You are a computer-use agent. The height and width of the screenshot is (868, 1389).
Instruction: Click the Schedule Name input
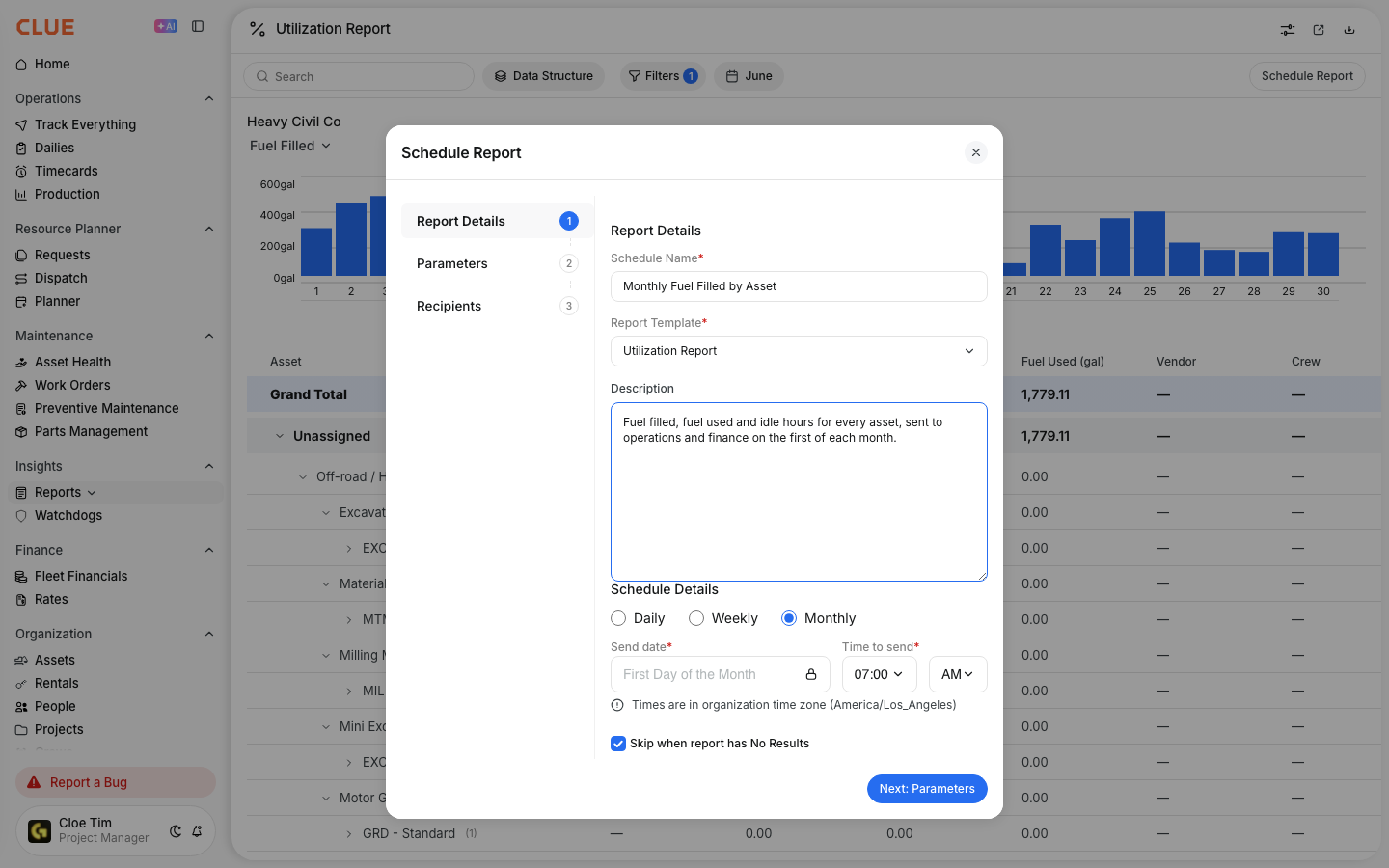click(799, 286)
